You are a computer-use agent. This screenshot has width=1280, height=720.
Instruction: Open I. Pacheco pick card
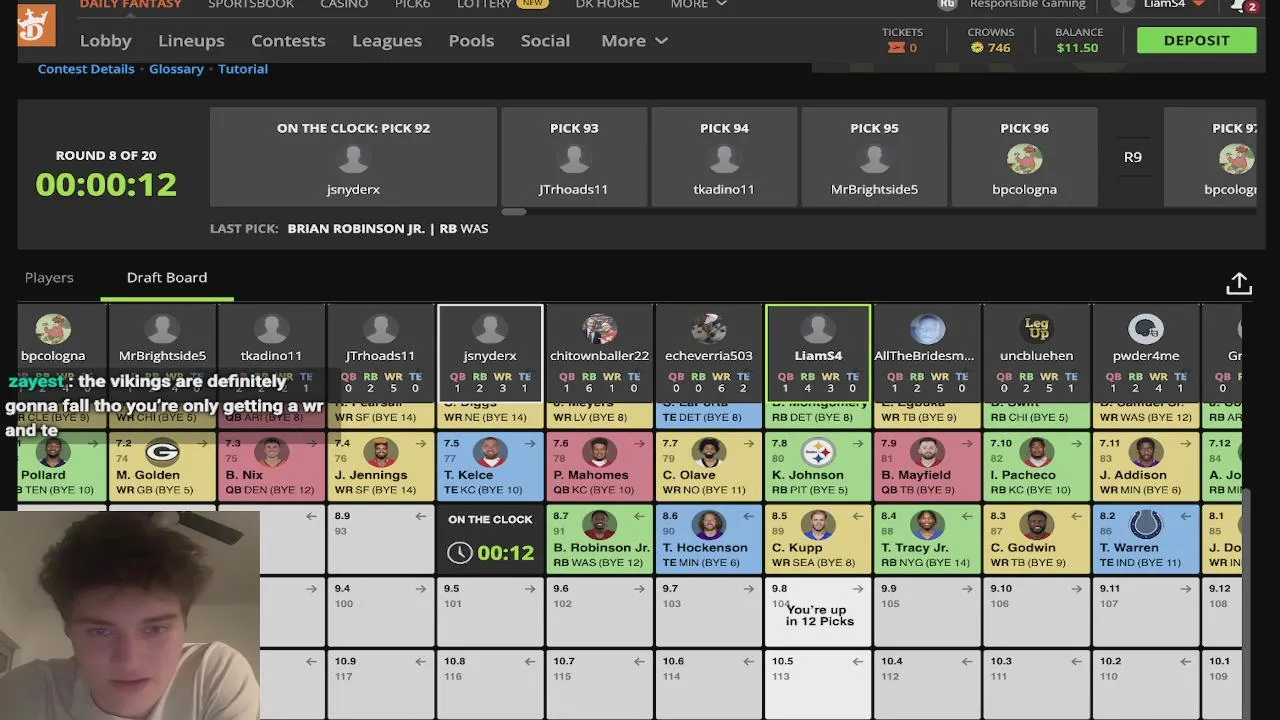(x=1036, y=466)
